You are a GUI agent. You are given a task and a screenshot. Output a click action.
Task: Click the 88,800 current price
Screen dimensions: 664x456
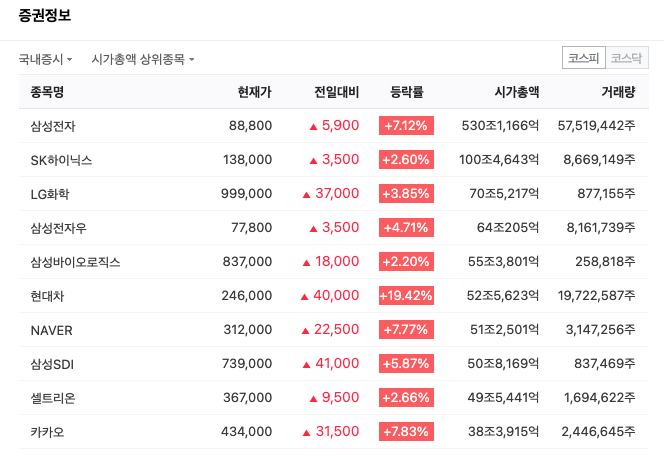tap(250, 126)
